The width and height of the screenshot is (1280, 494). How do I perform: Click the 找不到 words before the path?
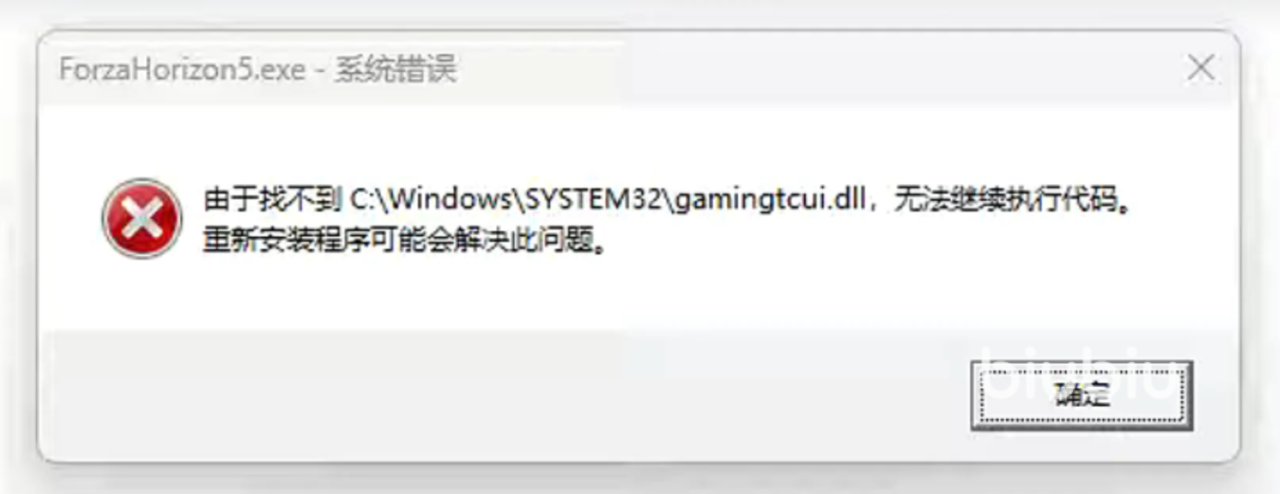coord(301,200)
